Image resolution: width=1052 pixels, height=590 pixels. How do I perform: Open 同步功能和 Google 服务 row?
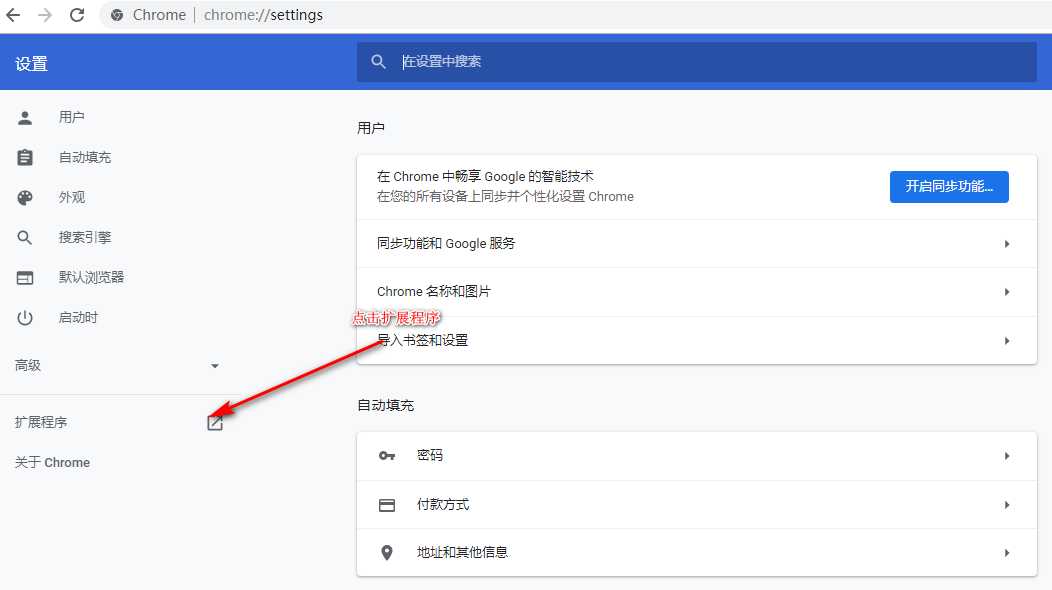(696, 244)
